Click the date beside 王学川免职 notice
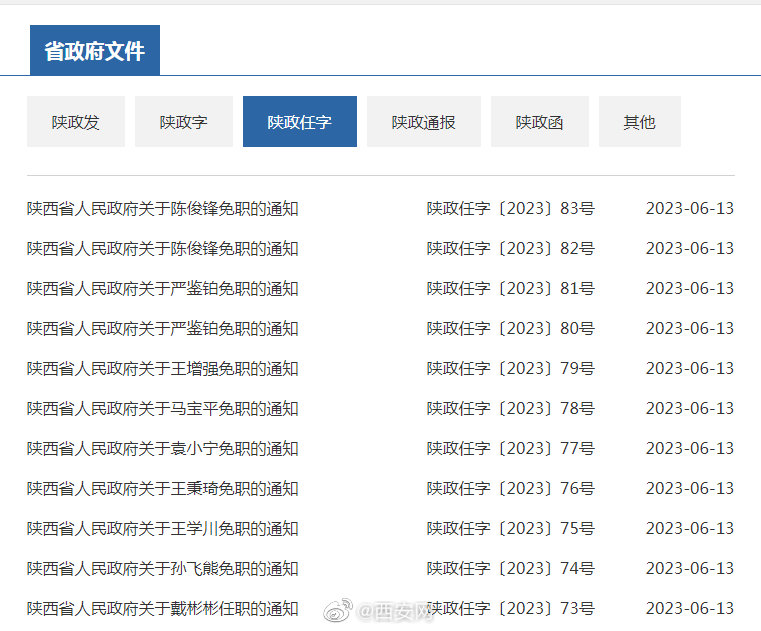 click(690, 529)
